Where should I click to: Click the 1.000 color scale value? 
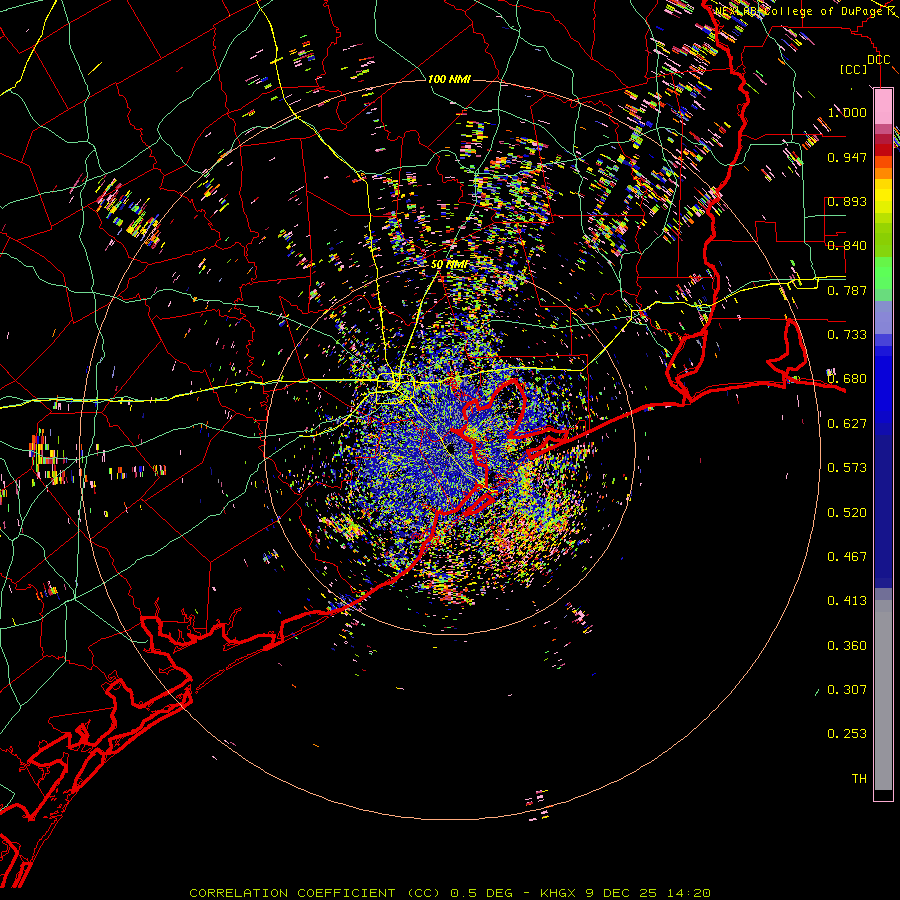[847, 112]
